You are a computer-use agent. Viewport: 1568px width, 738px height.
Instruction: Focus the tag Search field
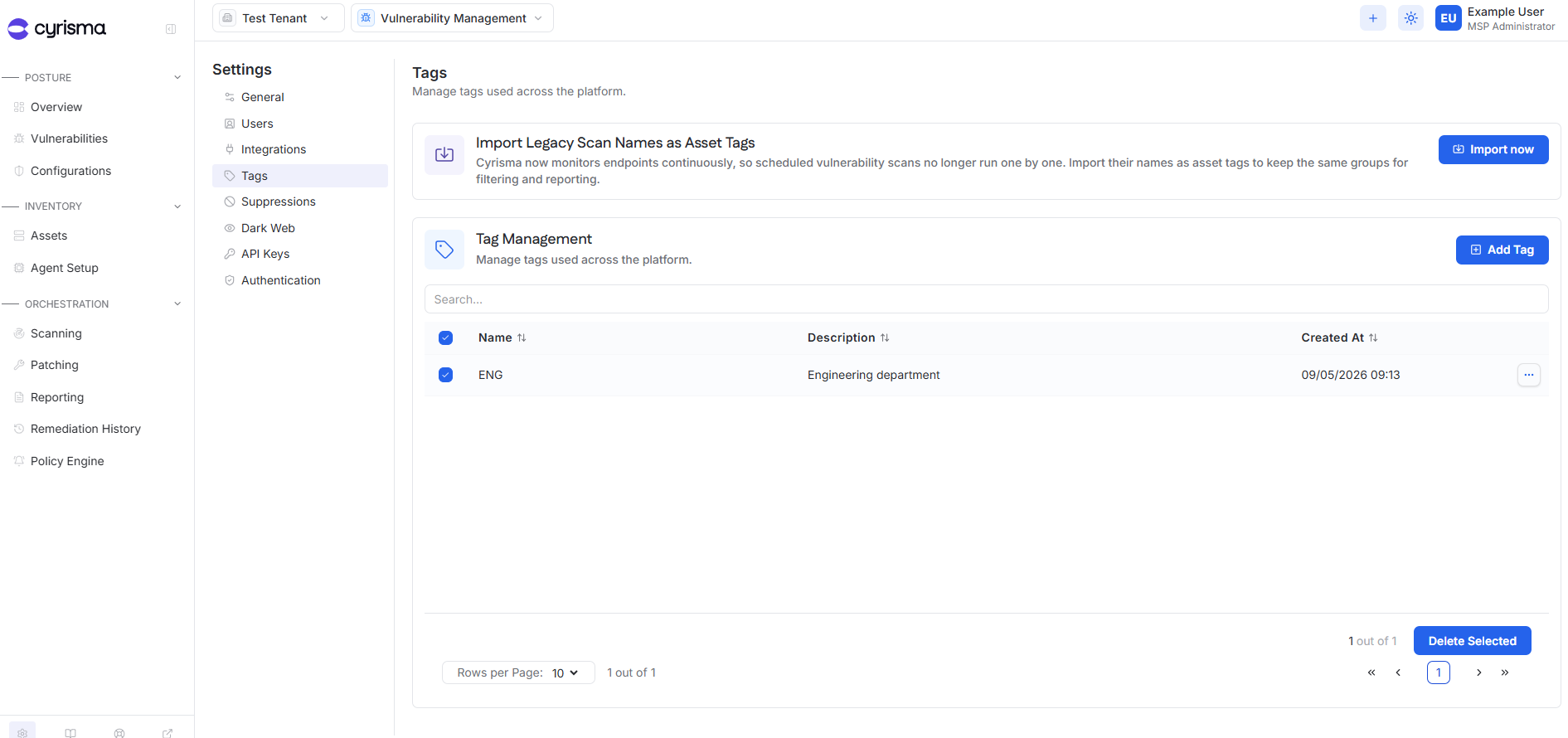click(986, 299)
